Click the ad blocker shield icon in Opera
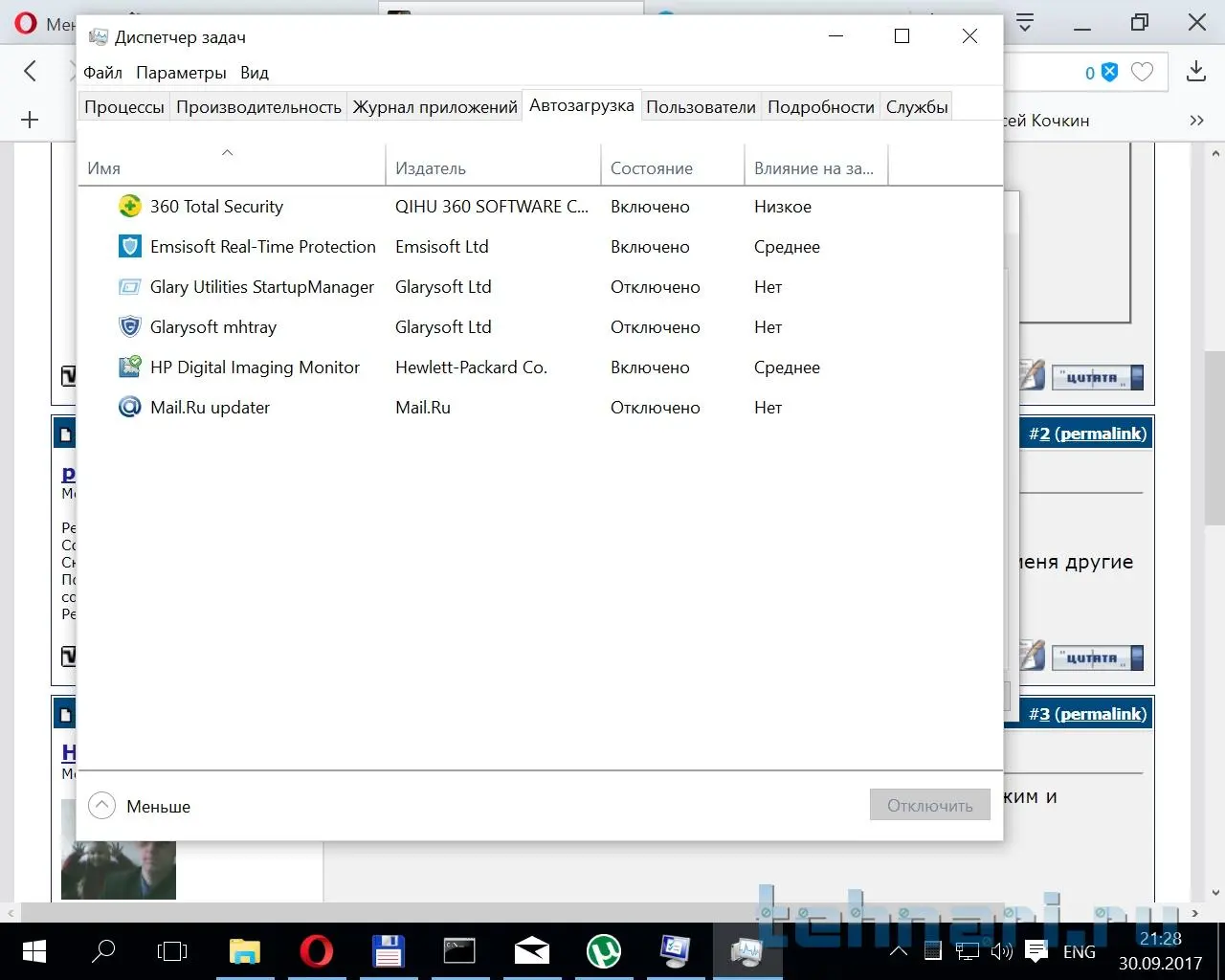 [x=1109, y=73]
